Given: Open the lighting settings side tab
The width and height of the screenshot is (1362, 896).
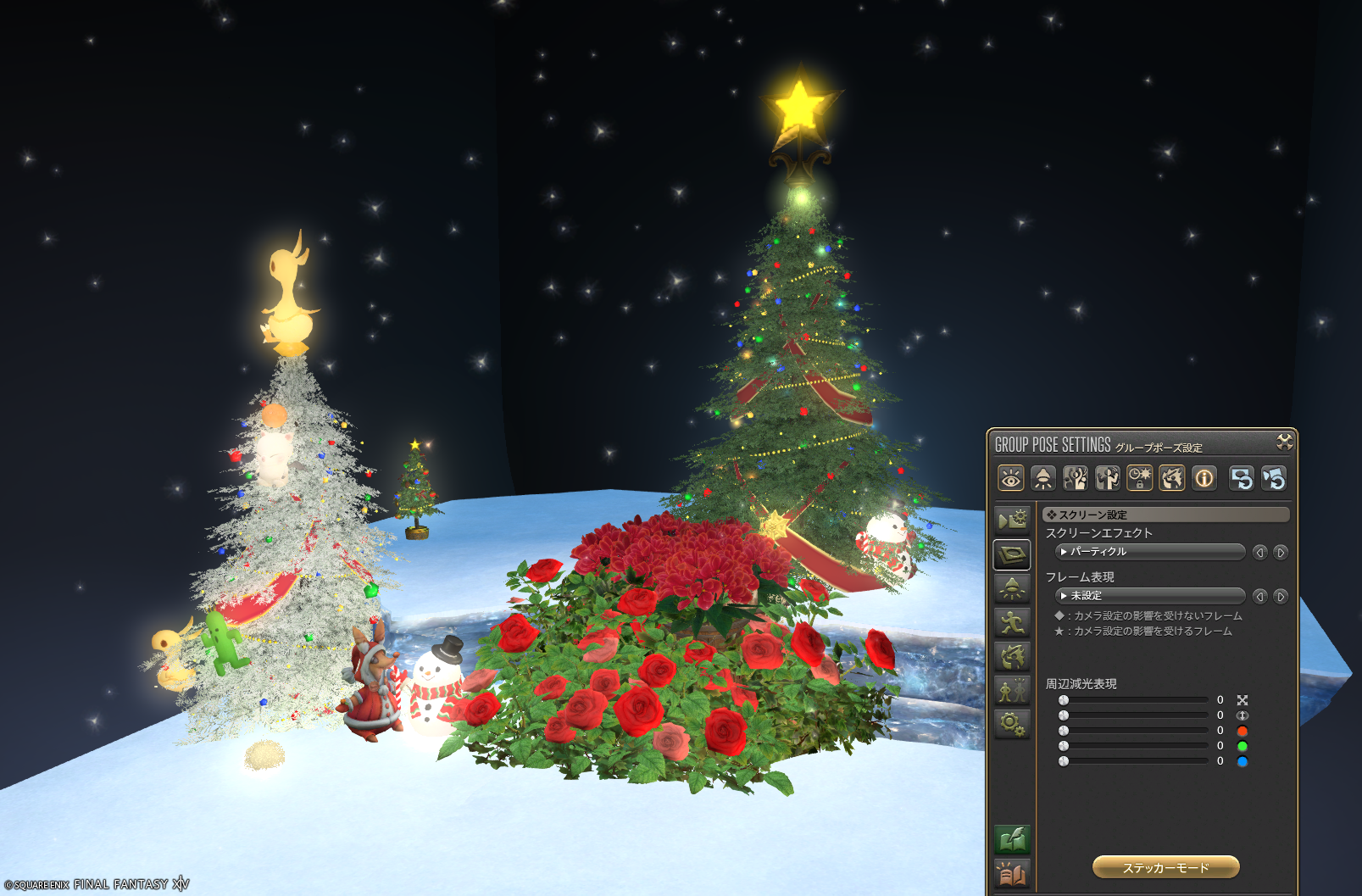Looking at the screenshot, I should [1012, 588].
